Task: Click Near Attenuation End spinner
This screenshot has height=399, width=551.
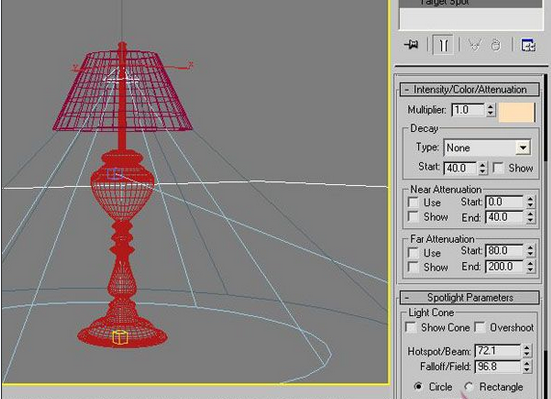Action: (530, 217)
